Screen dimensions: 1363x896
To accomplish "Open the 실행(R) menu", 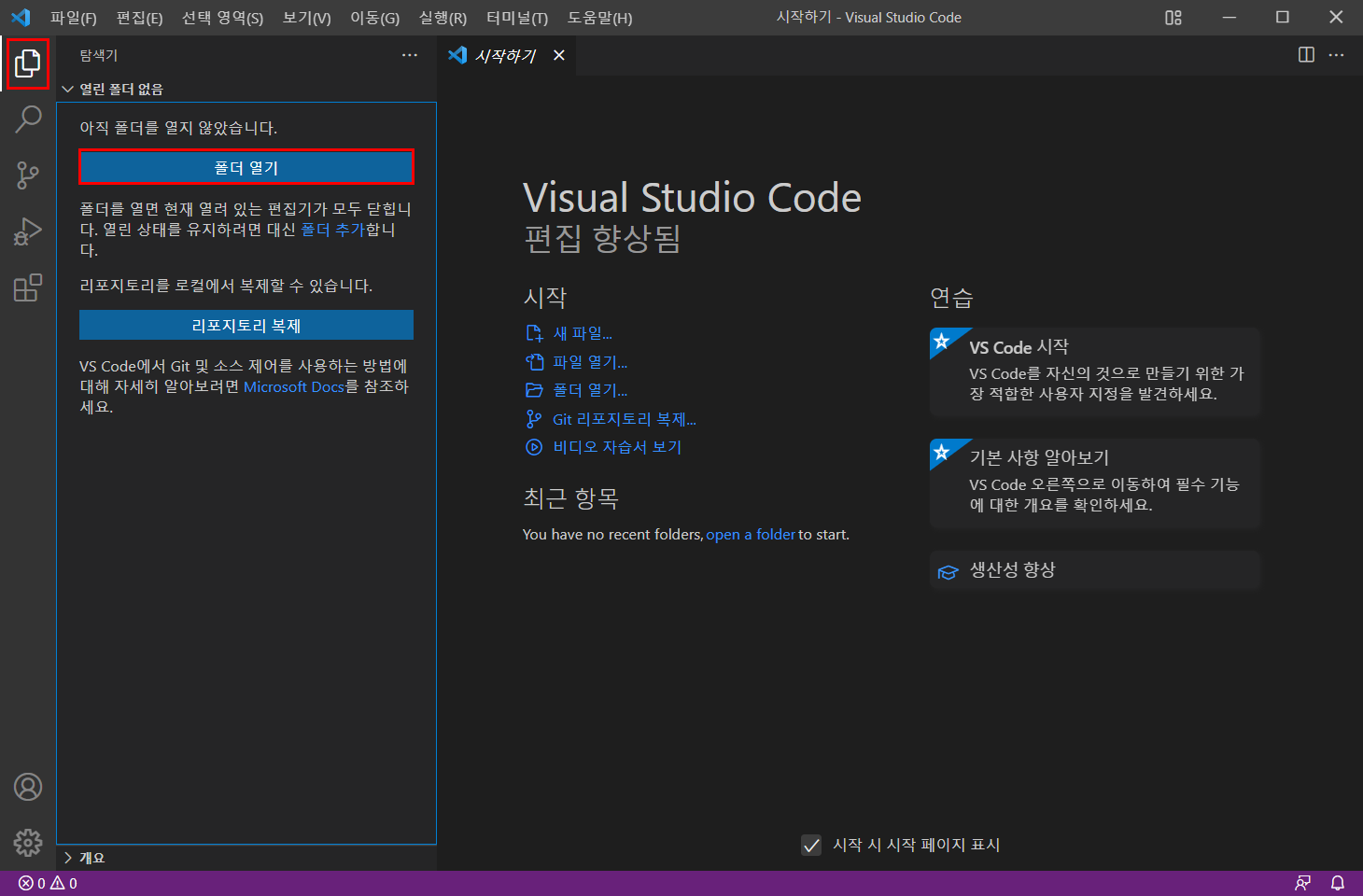I will point(443,18).
